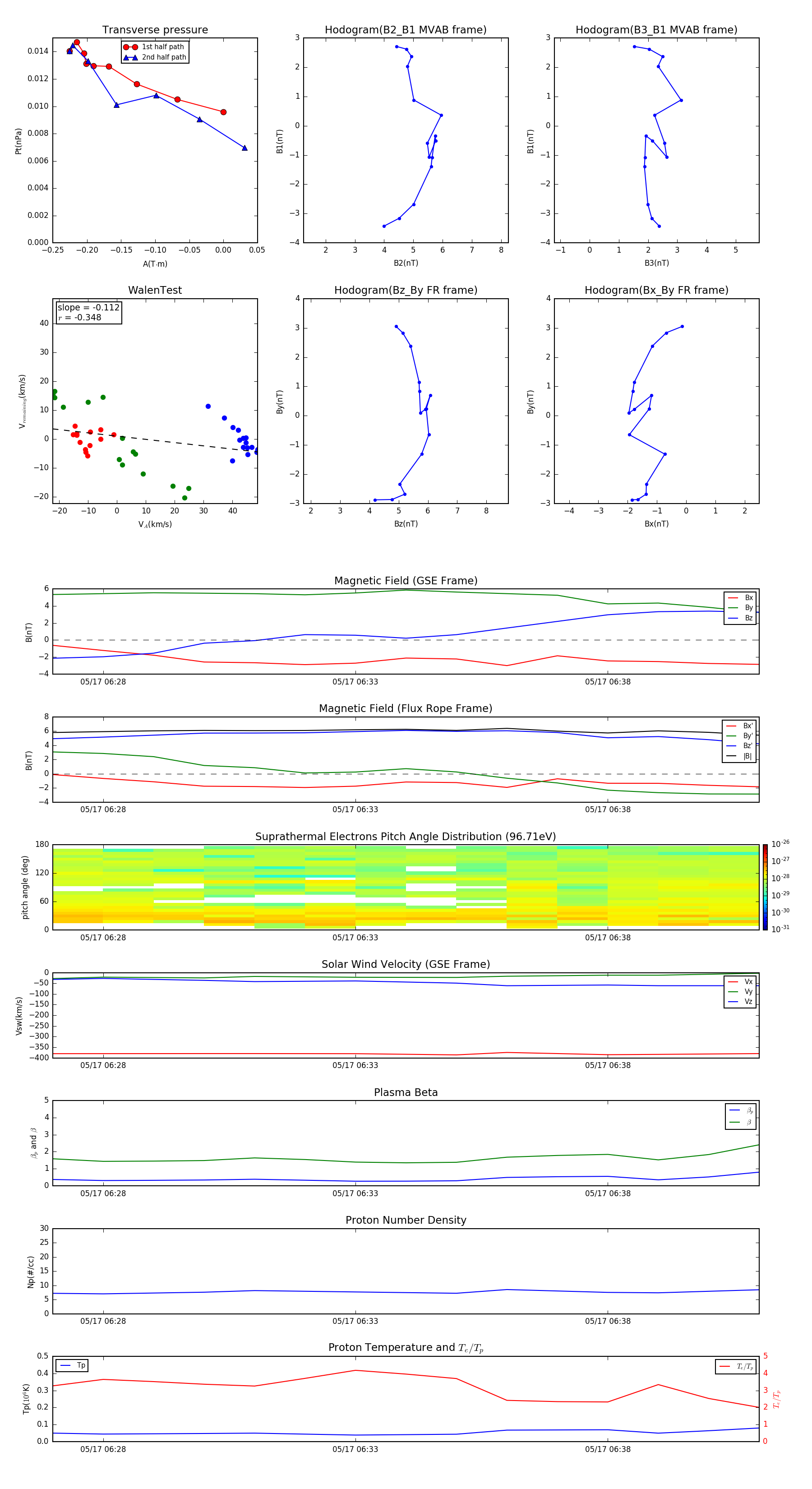Click the 'slope = -0.112' annotation
Screen dimensions: 812x1489
88,308
